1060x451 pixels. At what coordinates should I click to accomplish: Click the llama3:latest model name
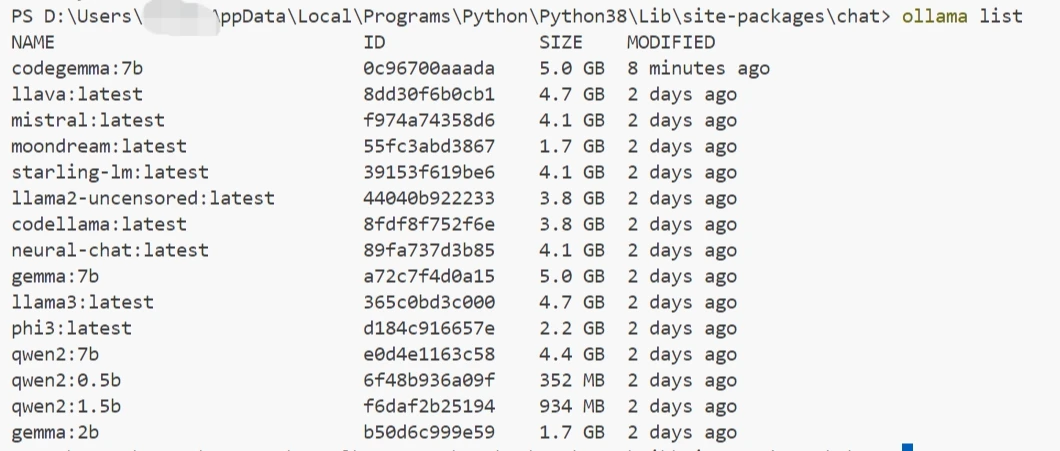(x=82, y=302)
